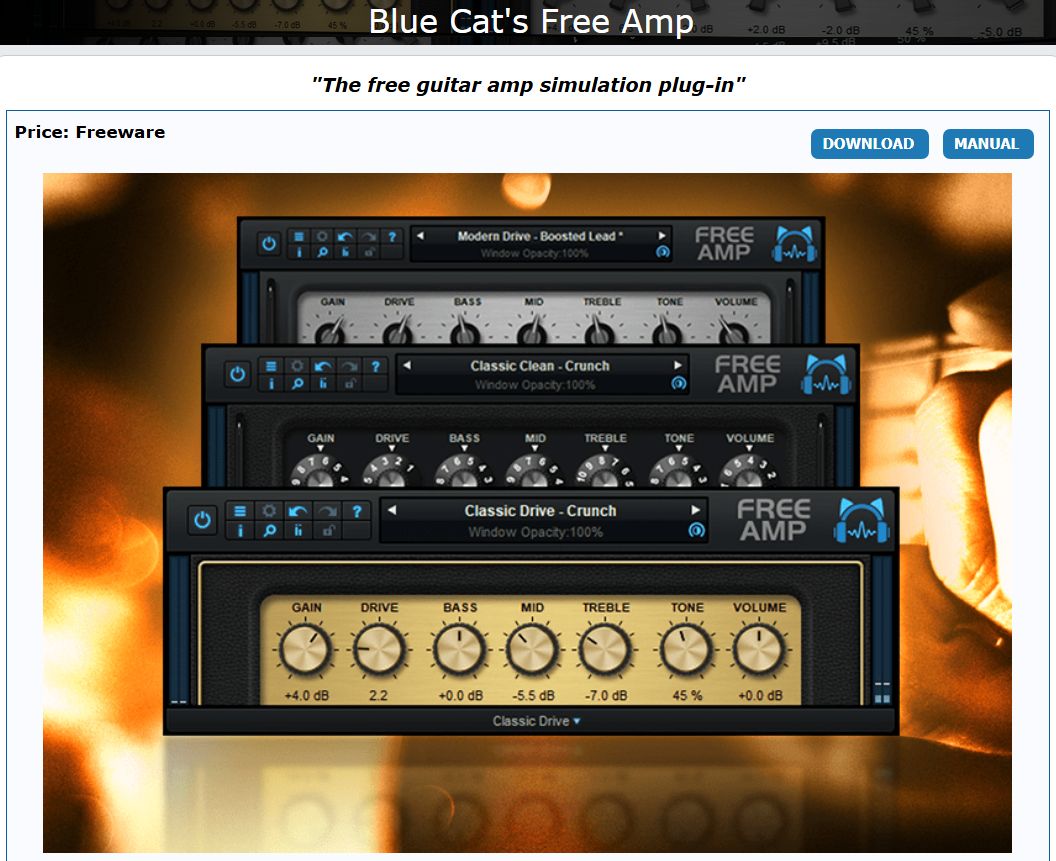Open the Modern Drive - Boosted Lead preset name
This screenshot has width=1056, height=861.
point(540,236)
